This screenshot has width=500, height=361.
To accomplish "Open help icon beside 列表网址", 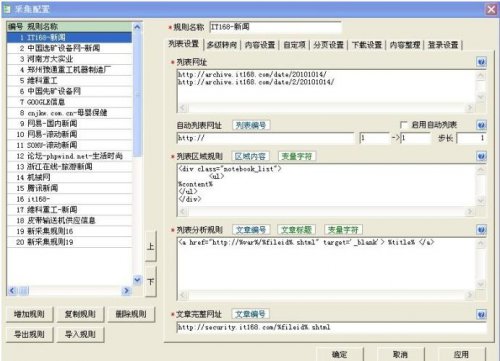I will pos(481,62).
